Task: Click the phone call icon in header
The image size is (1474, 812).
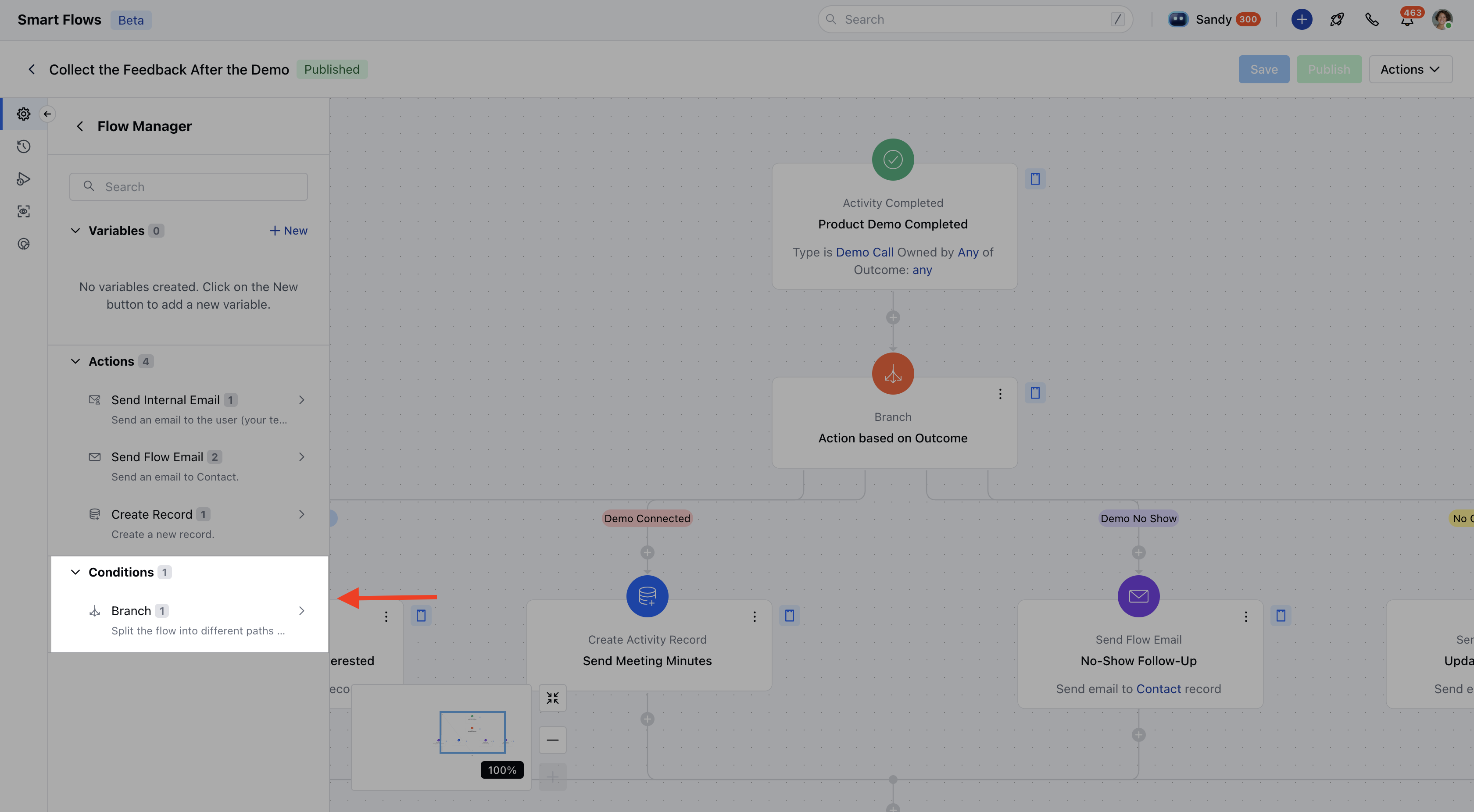Action: 1372,19
